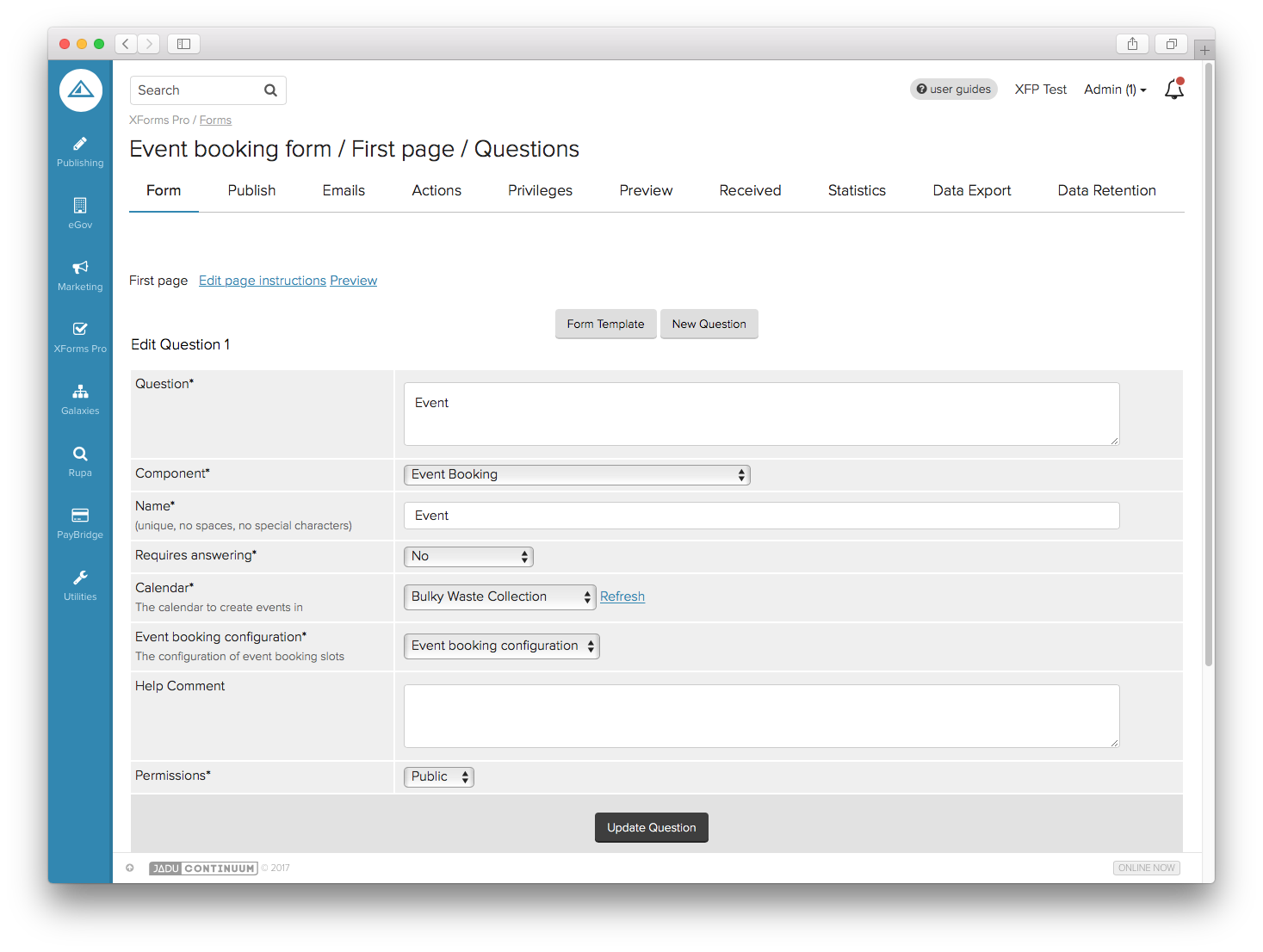
Task: View notifications bell icon
Action: [x=1173, y=90]
